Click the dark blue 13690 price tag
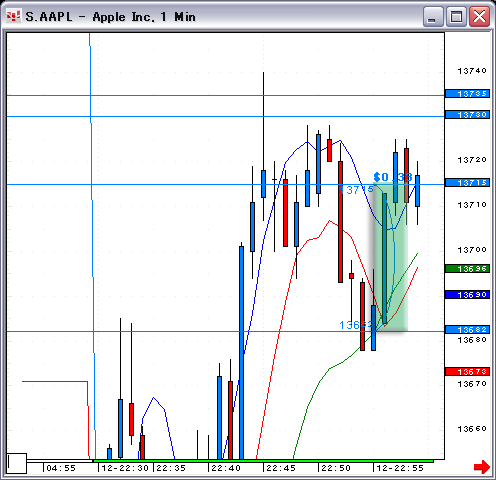Viewport: 496px width, 480px height. (467, 295)
